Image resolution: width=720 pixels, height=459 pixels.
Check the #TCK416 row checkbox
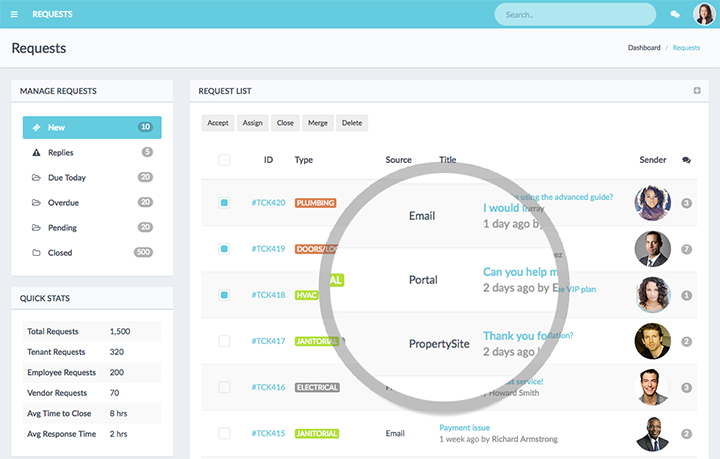224,387
